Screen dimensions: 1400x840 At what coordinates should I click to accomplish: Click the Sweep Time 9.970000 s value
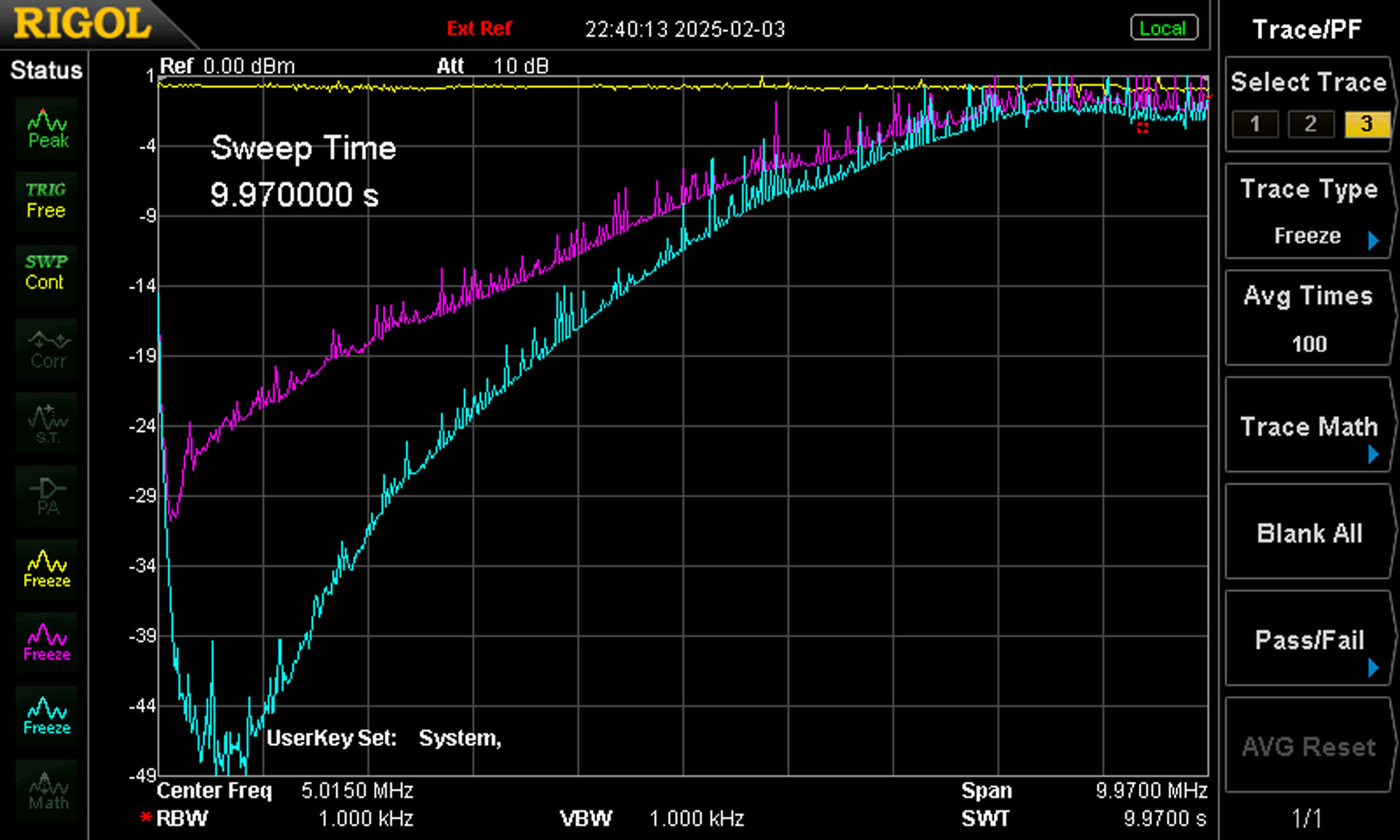click(295, 195)
